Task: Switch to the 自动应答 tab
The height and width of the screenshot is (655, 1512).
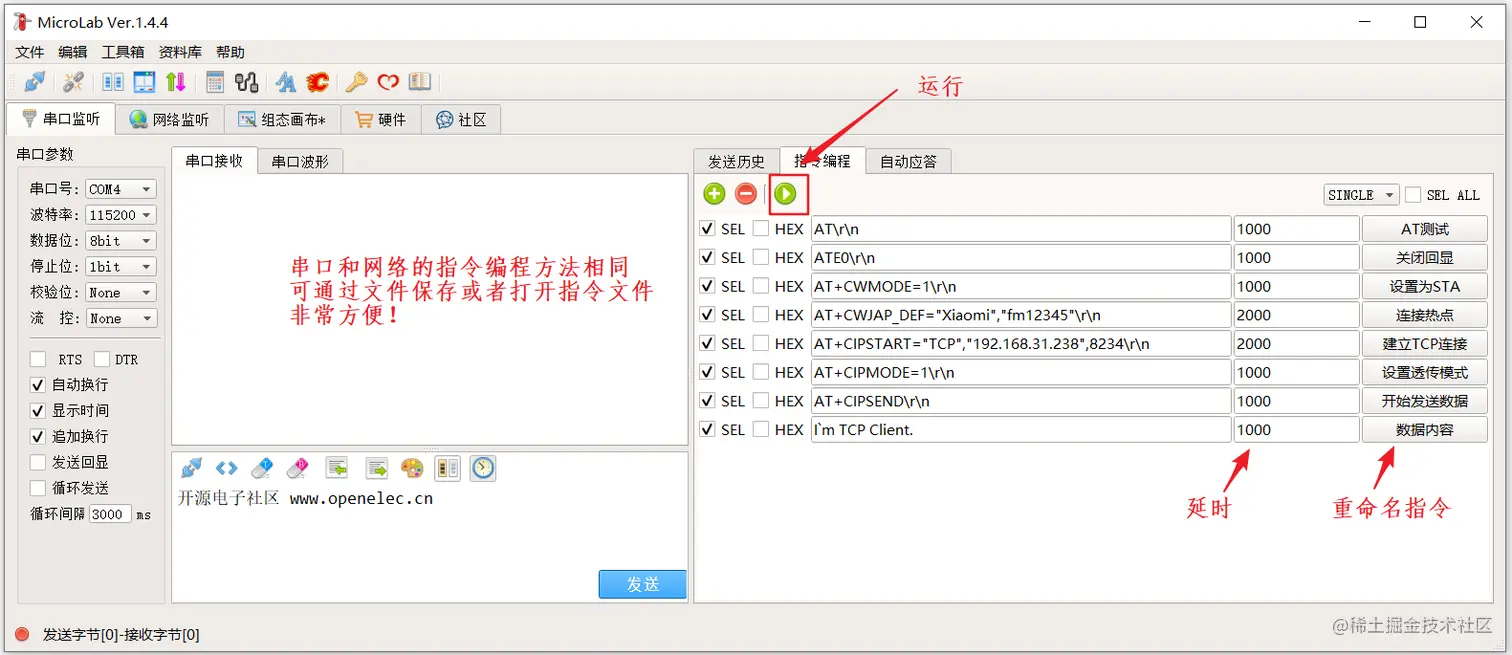Action: tap(908, 161)
